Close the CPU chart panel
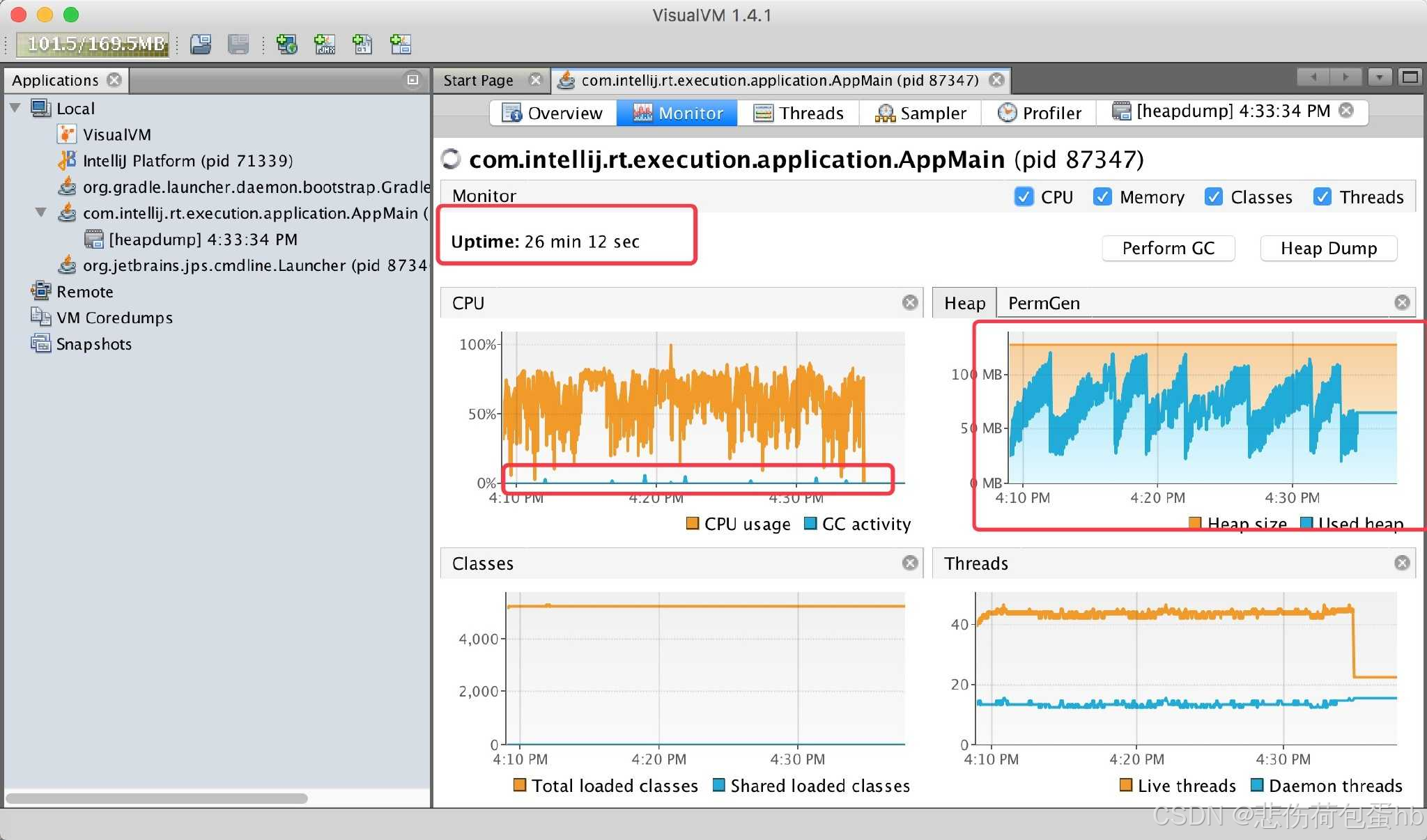Viewport: 1427px width, 840px height. tap(909, 302)
